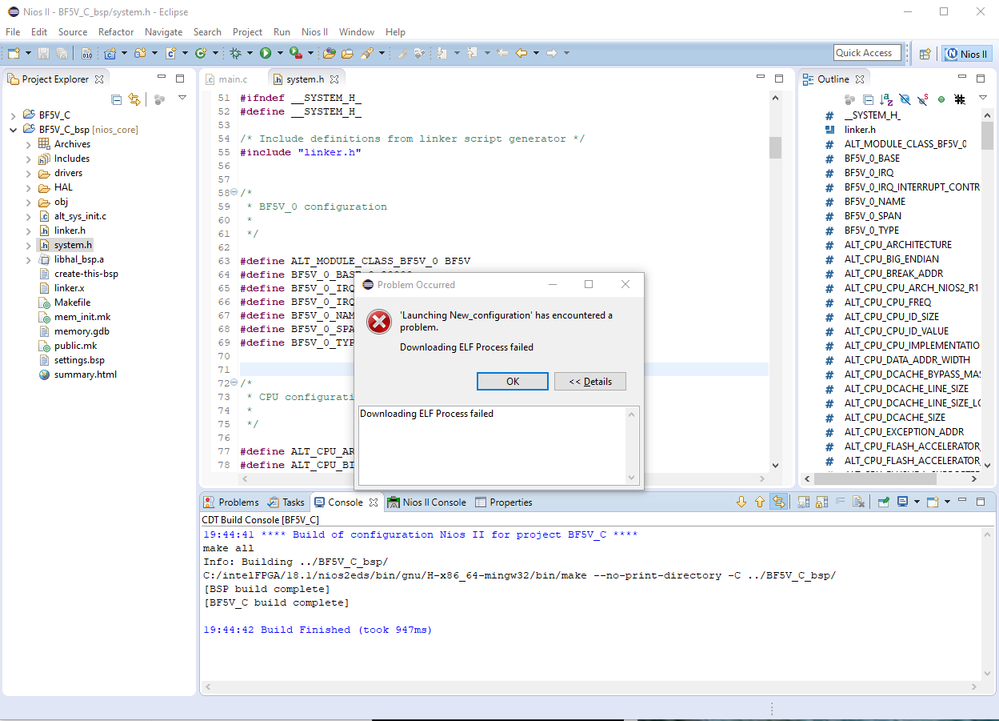Click the Details button in error dialog
The height and width of the screenshot is (721, 999).
point(590,381)
